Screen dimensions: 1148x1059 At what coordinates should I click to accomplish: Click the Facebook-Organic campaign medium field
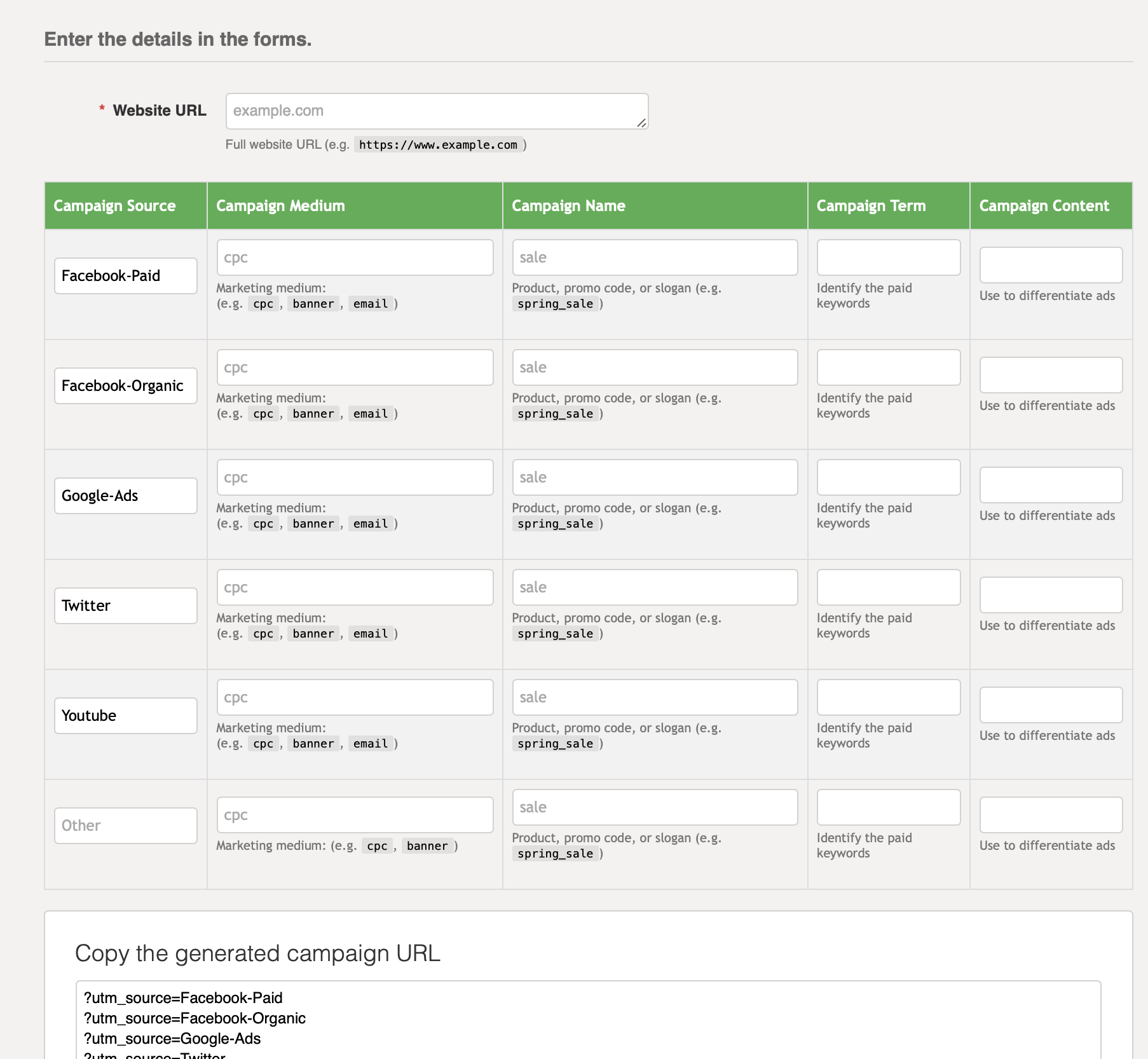coord(354,367)
